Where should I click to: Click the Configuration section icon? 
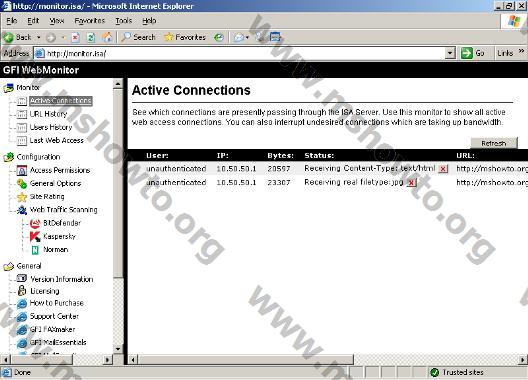pyautogui.click(x=8, y=157)
